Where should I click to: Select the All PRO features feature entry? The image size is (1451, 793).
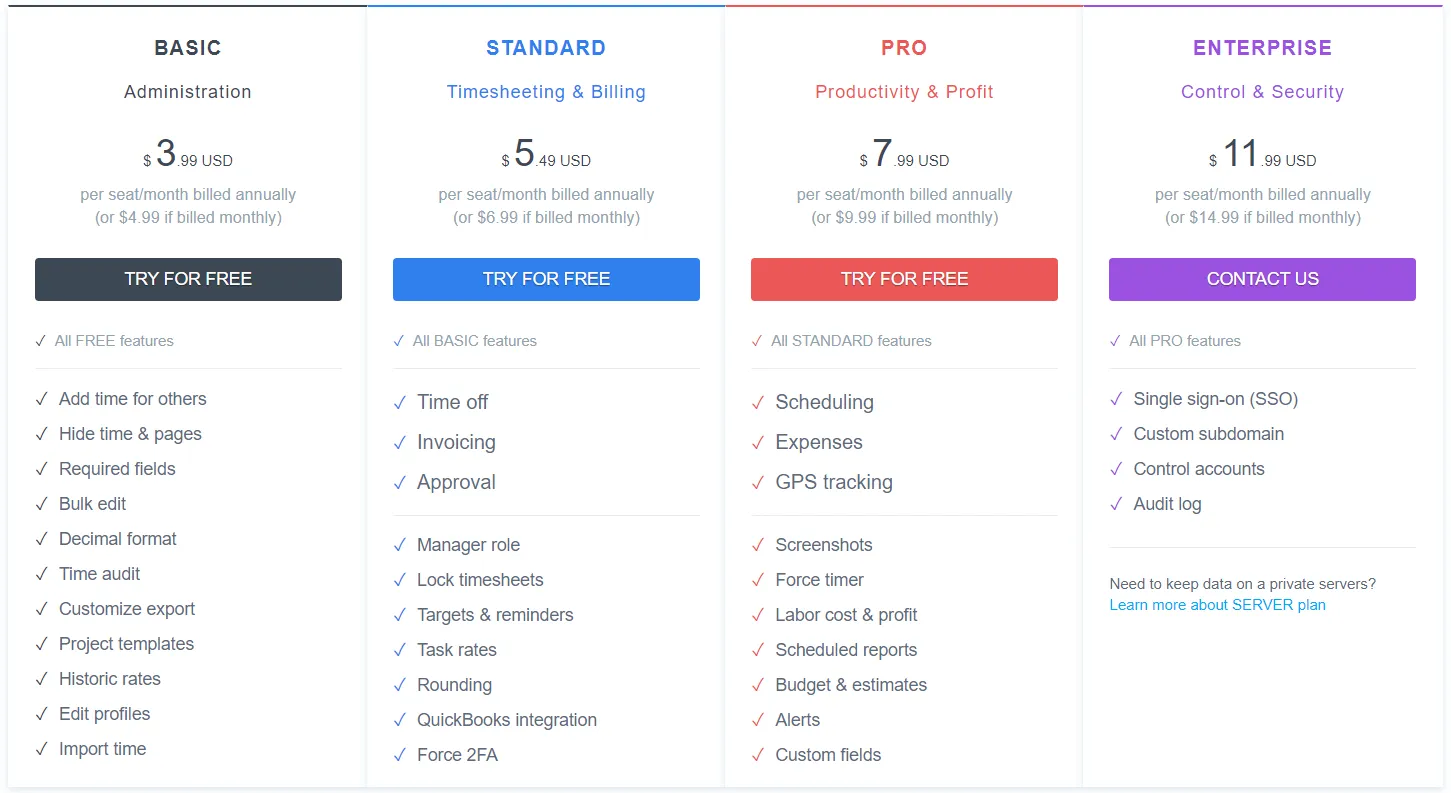[1187, 340]
